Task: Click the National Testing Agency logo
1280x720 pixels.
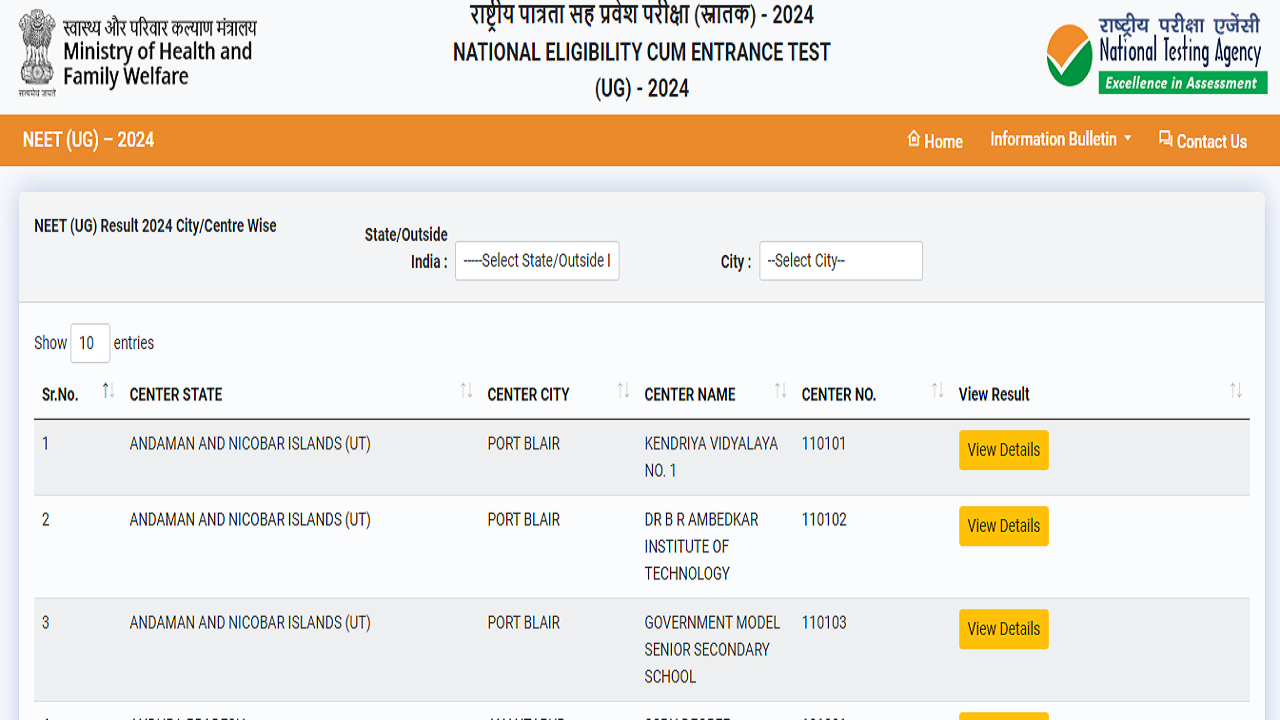Action: coord(1157,53)
